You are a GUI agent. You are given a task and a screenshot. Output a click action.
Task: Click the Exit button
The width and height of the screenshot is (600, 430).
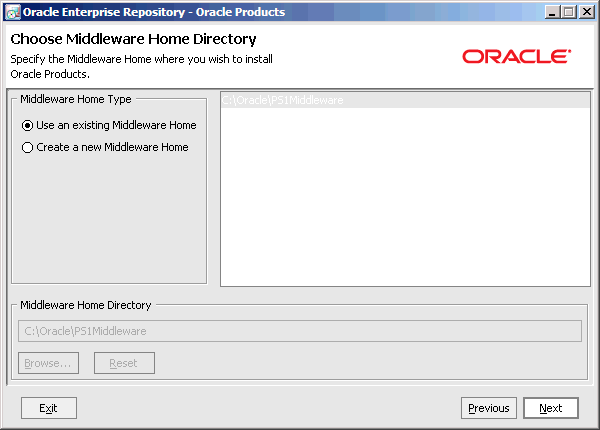[x=49, y=408]
